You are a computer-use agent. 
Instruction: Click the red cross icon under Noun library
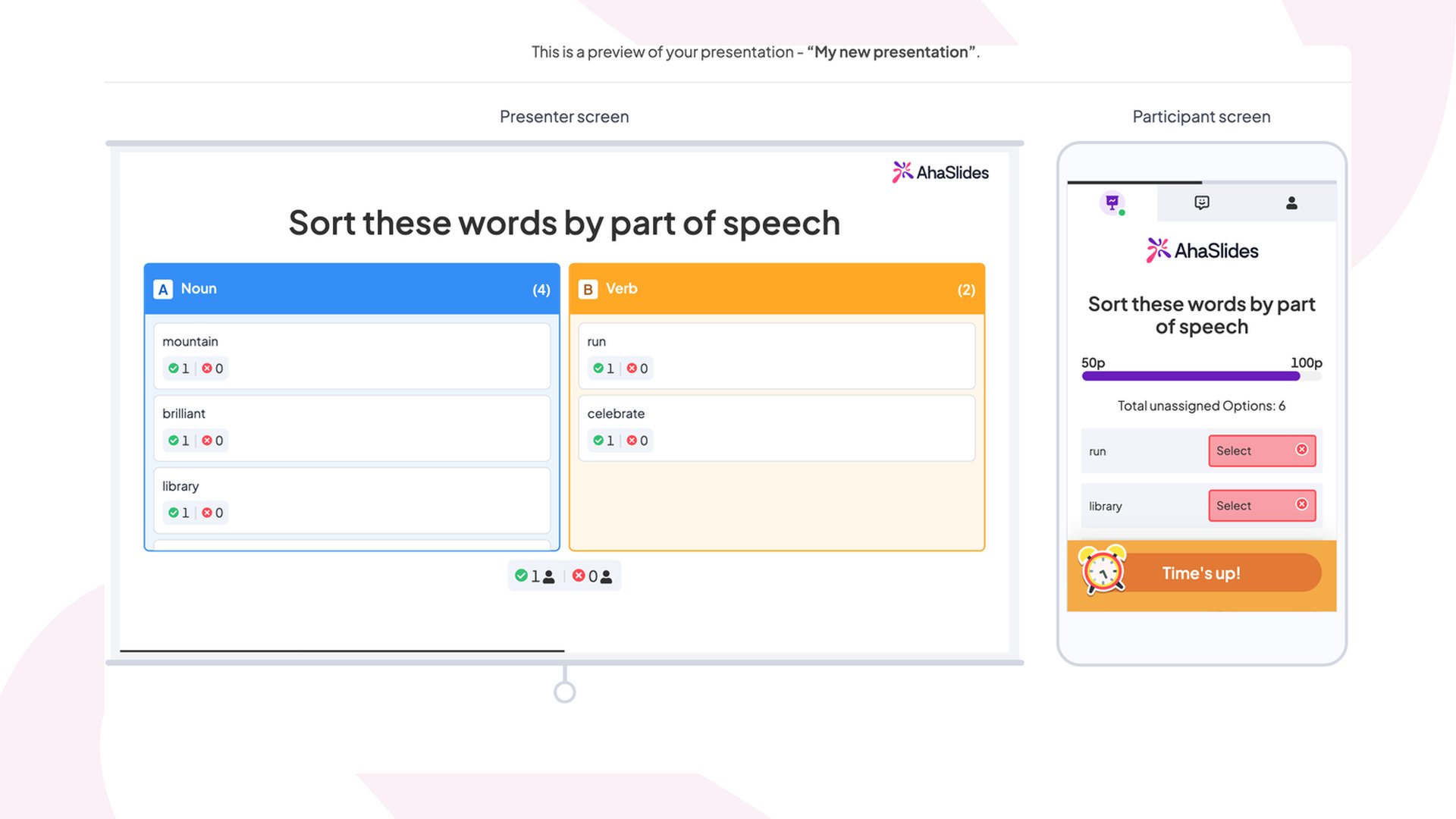(x=207, y=513)
